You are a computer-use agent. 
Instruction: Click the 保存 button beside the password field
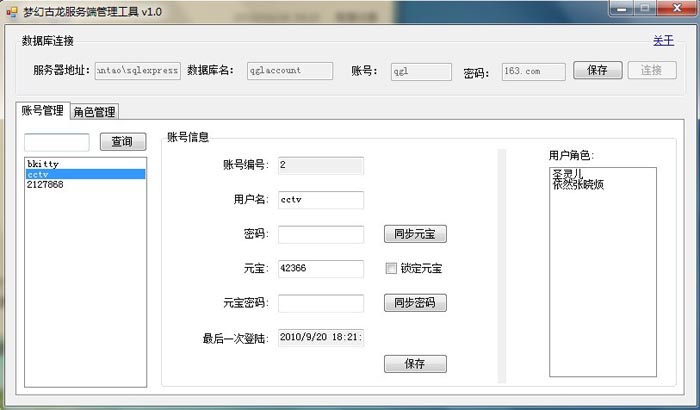tap(597, 71)
